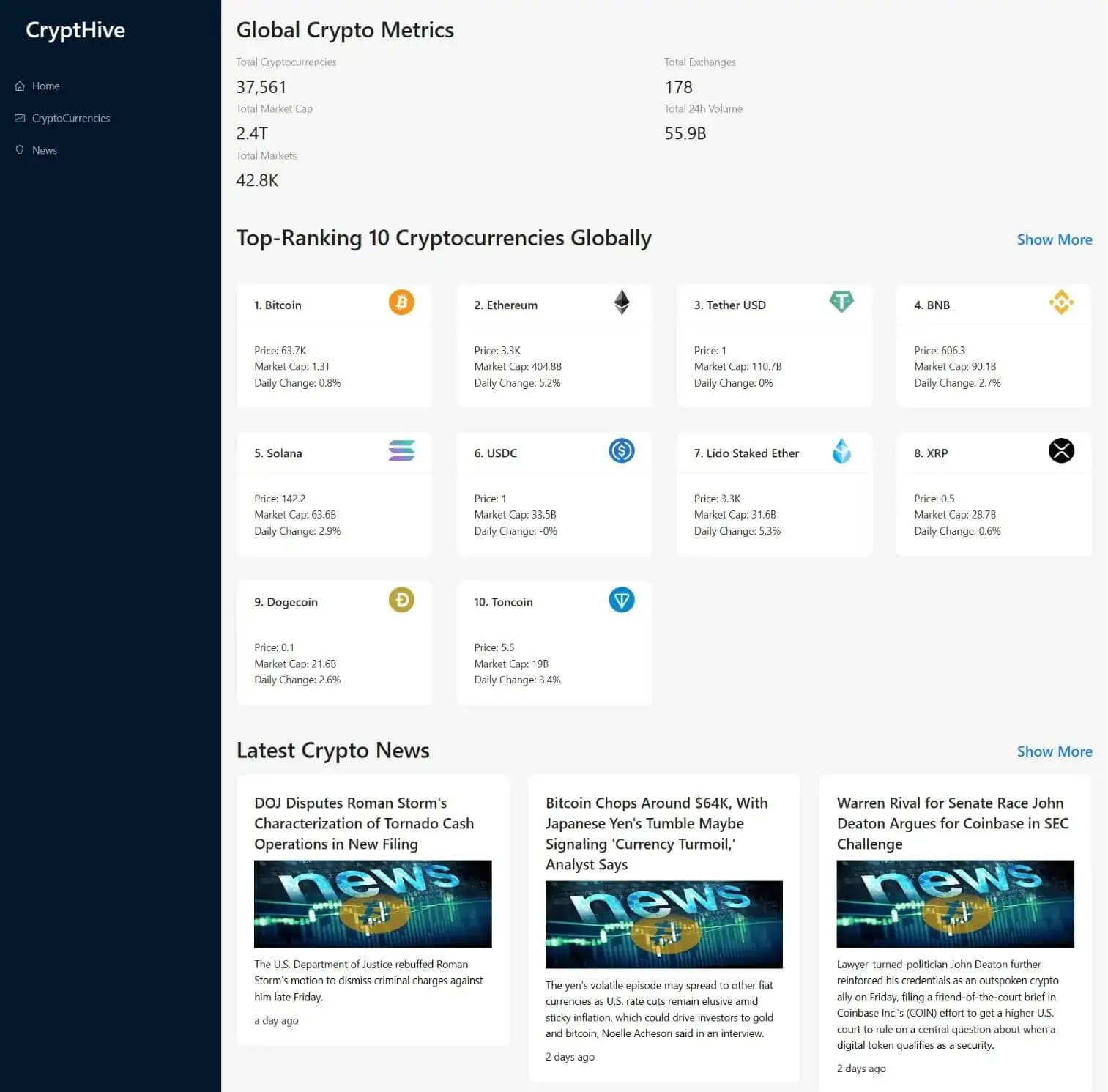Click the Ethereum diamond logo icon
The height and width of the screenshot is (1092, 1108).
coord(622,302)
